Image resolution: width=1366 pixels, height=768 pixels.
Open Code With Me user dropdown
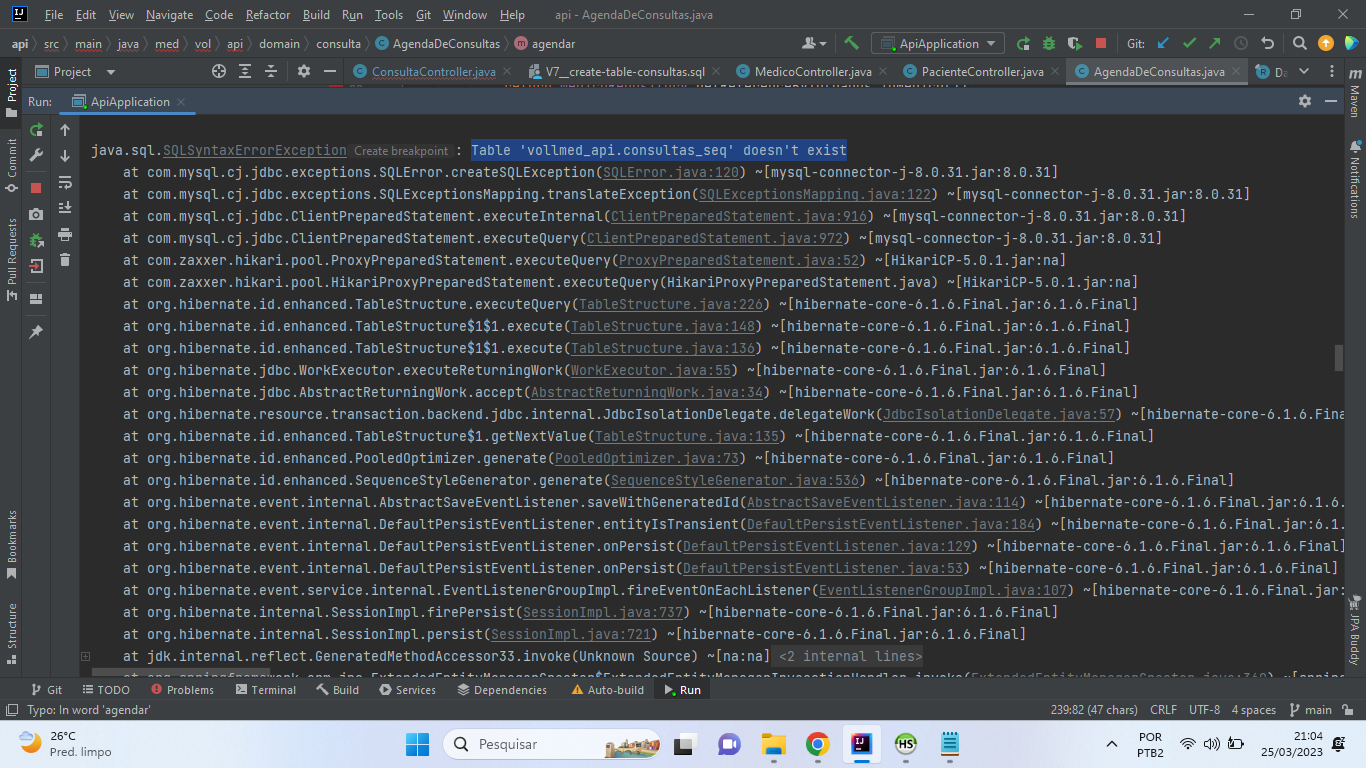pos(814,43)
